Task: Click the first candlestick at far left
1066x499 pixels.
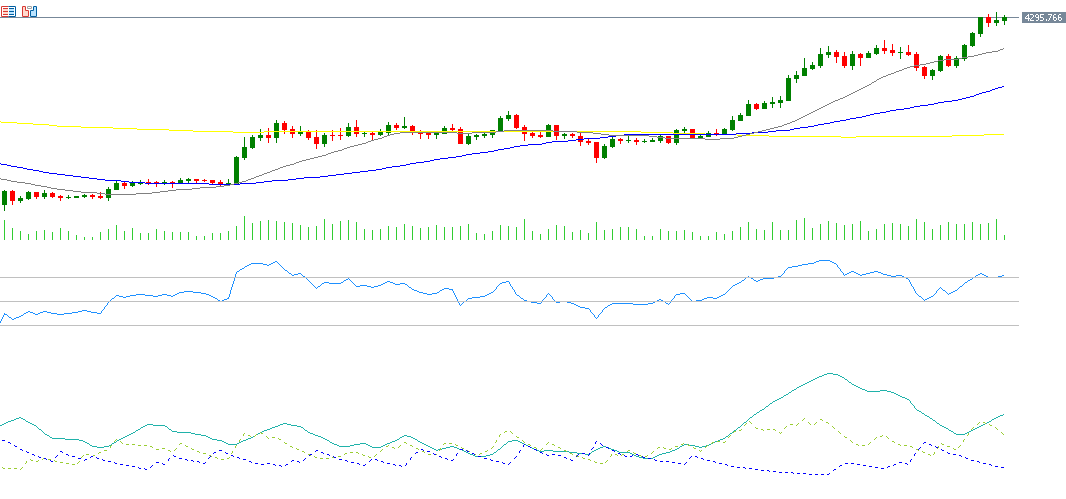Action: 4,199
